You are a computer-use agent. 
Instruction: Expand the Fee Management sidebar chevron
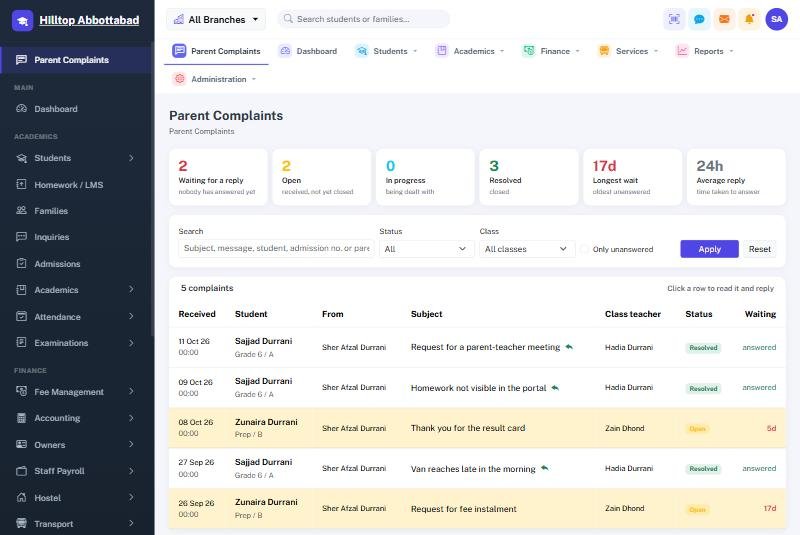click(x=131, y=392)
